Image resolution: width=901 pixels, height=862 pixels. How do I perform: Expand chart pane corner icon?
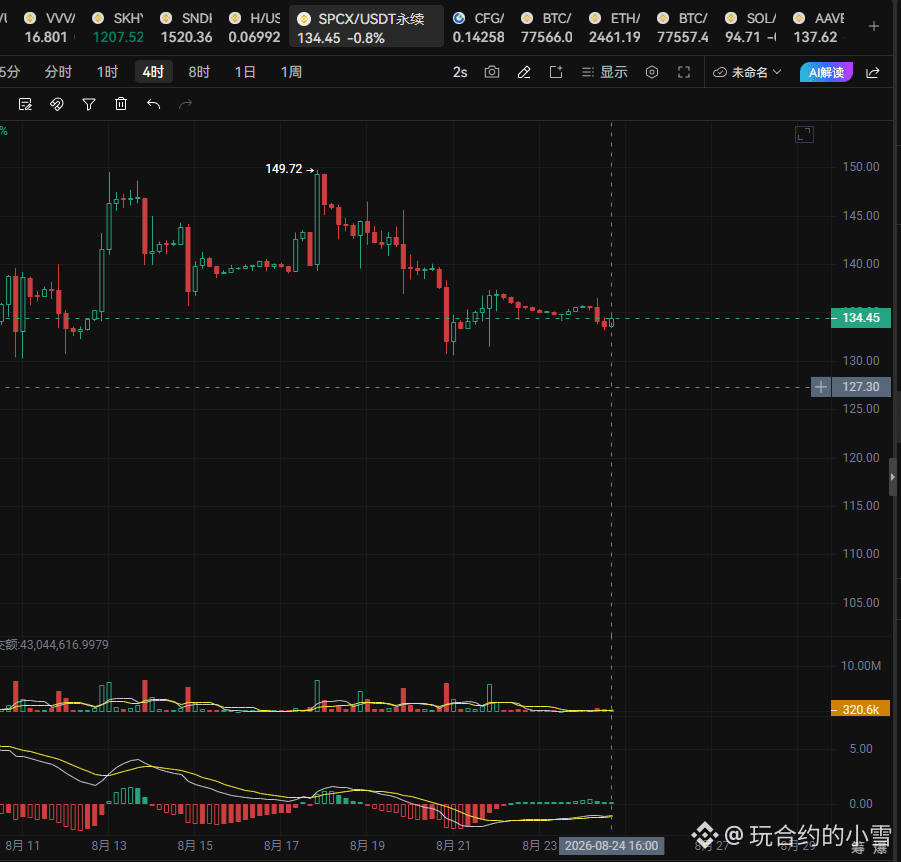[x=804, y=134]
